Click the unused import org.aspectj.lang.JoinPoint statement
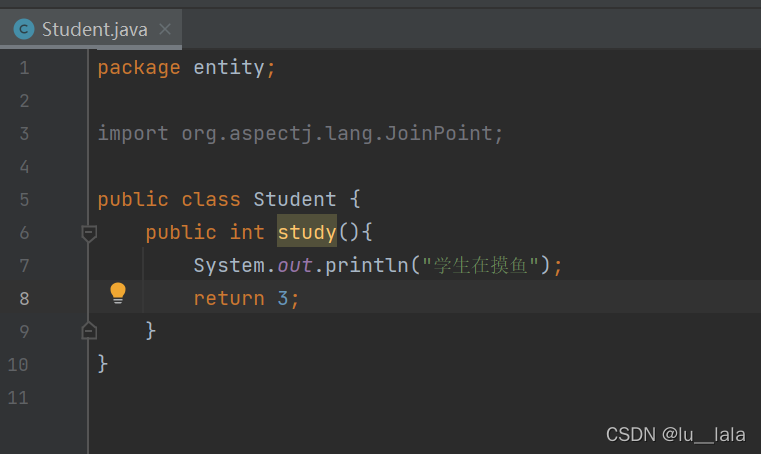 point(300,134)
